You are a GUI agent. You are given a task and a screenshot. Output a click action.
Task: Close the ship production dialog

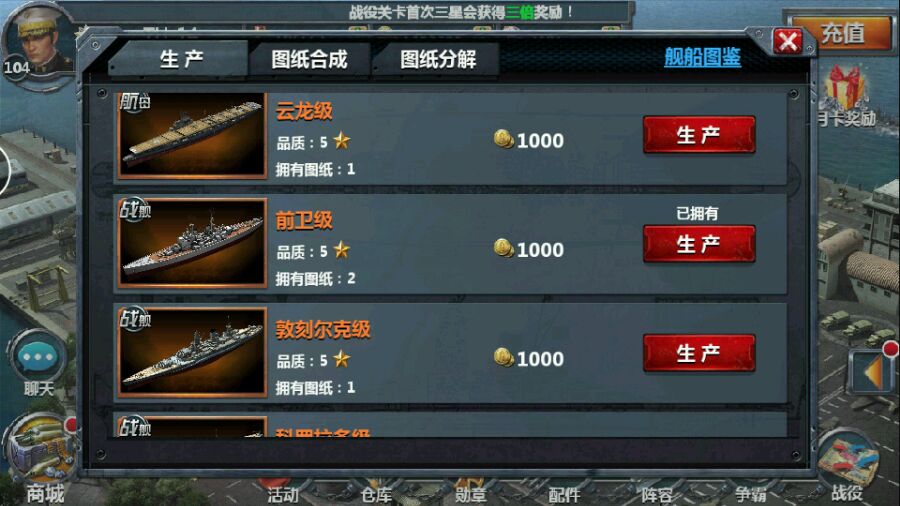coord(788,41)
